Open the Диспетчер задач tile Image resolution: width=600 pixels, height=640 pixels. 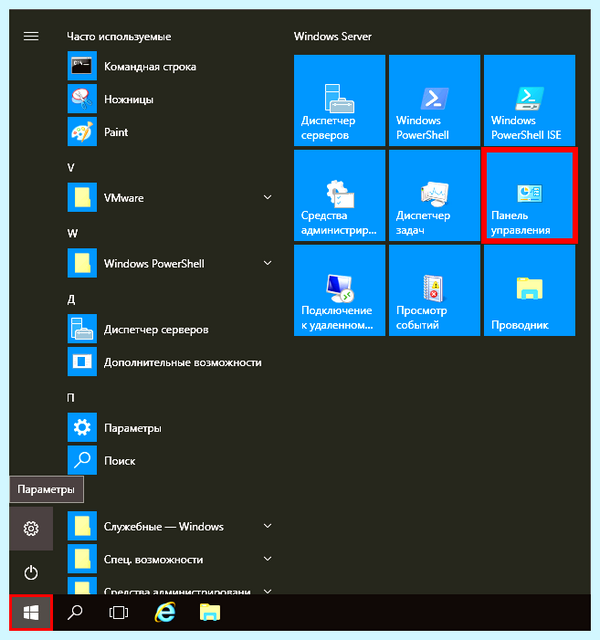[434, 196]
